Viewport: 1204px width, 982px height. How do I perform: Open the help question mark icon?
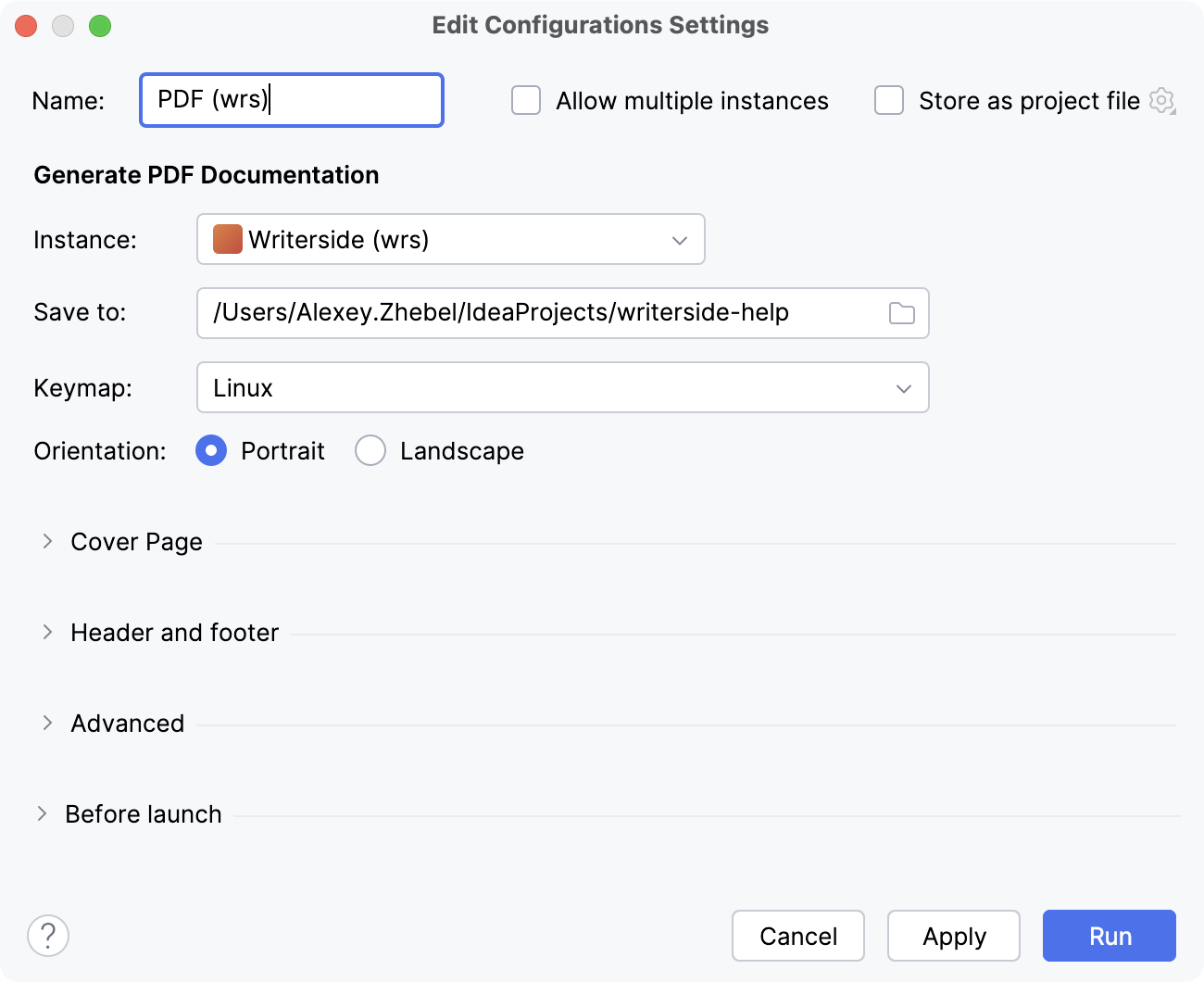coord(48,936)
